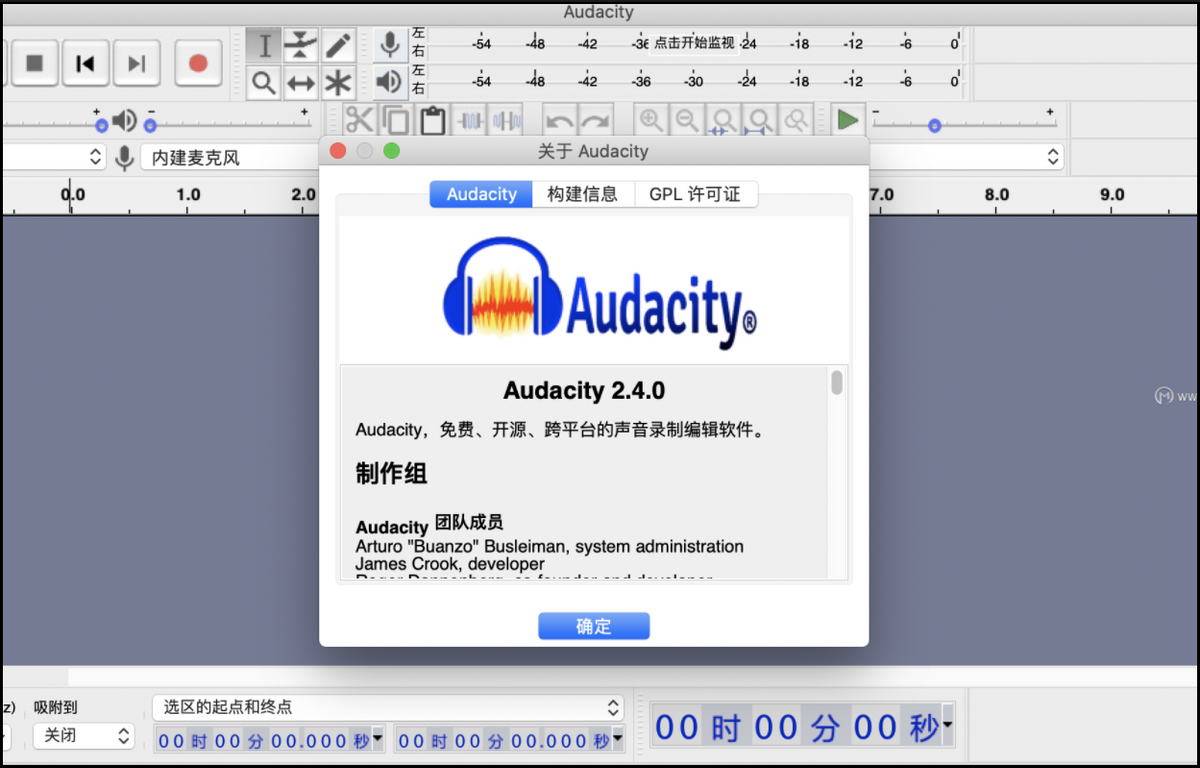
Task: Open the 构建信息 tab
Action: 583,194
